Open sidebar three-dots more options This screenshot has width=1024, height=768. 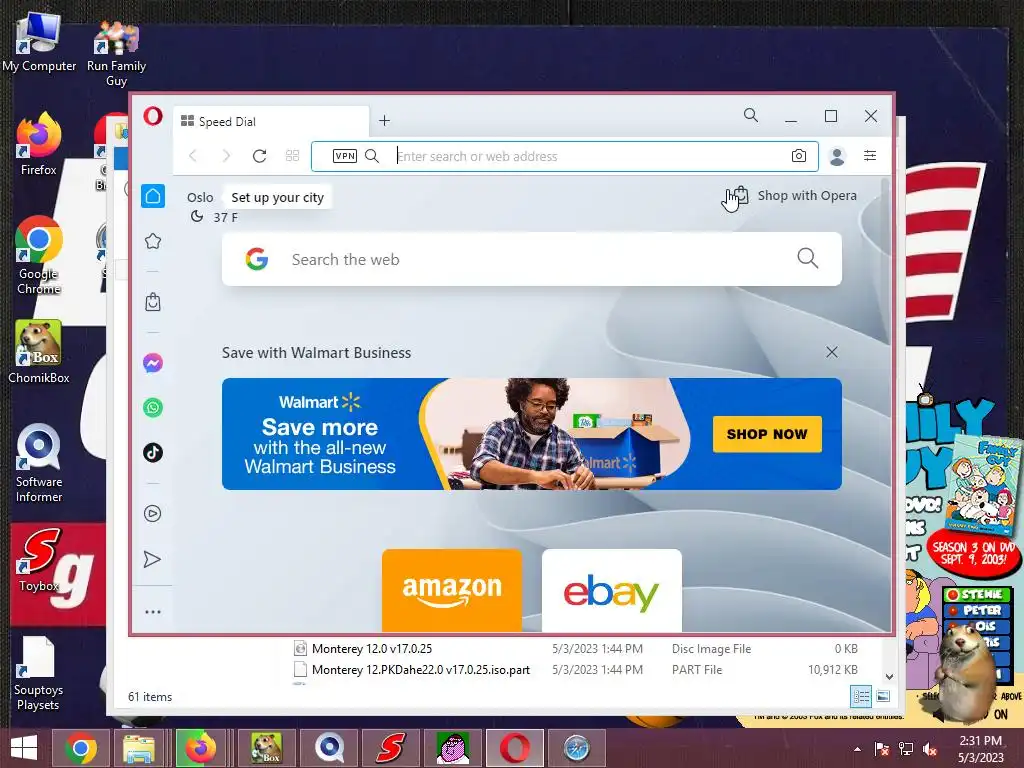click(153, 612)
